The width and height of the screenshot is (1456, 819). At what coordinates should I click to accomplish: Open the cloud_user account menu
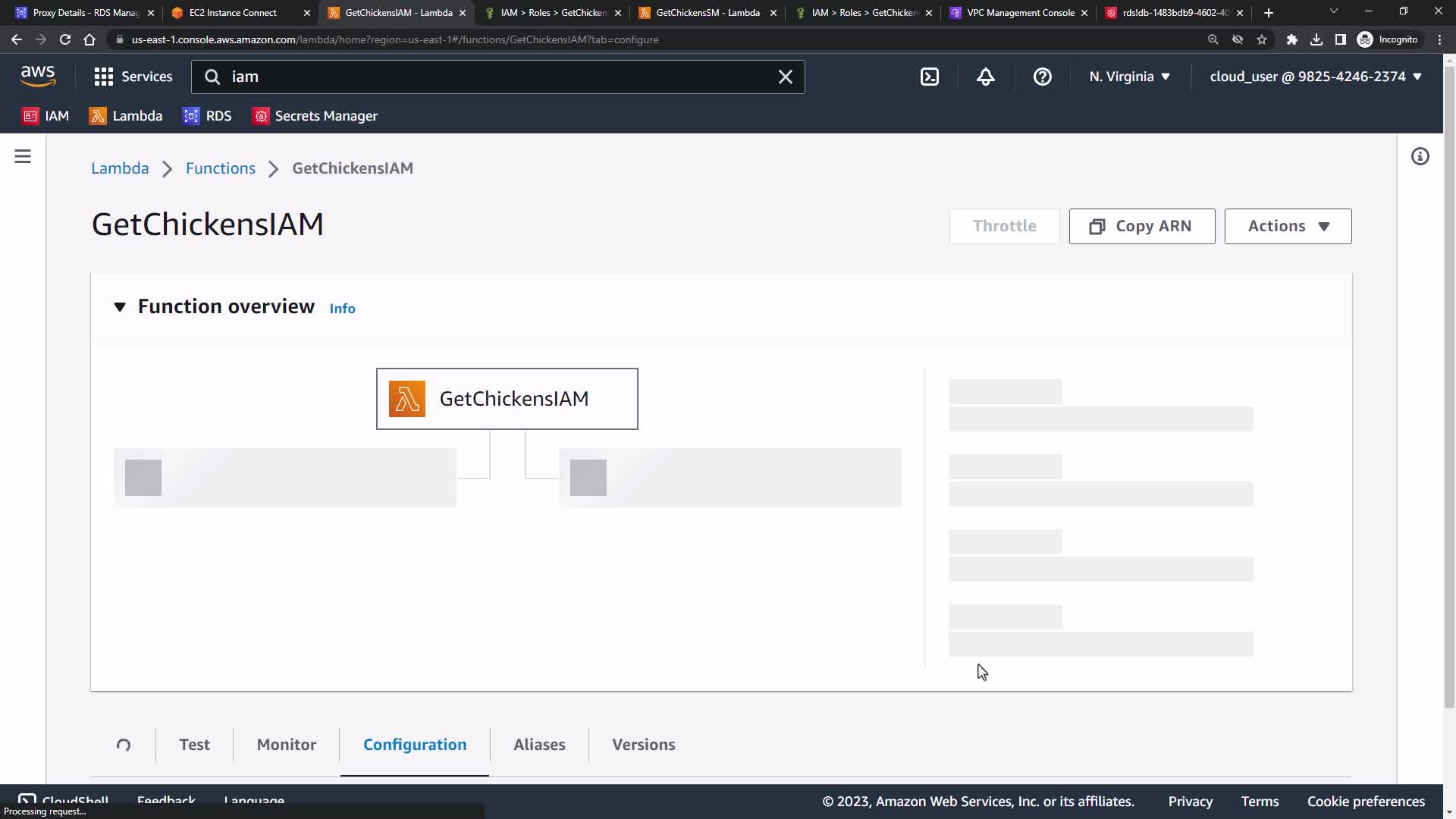tap(1315, 77)
